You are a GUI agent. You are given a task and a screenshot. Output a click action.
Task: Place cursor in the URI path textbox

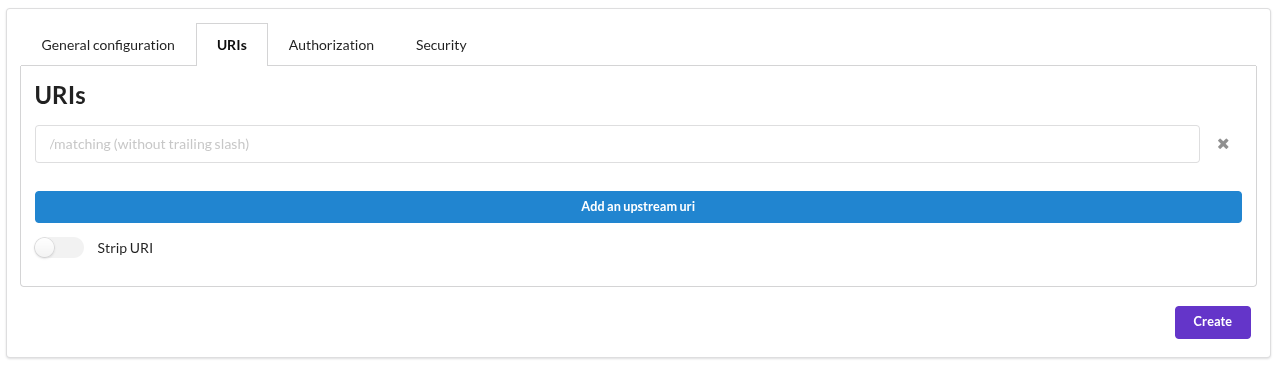[x=617, y=144]
